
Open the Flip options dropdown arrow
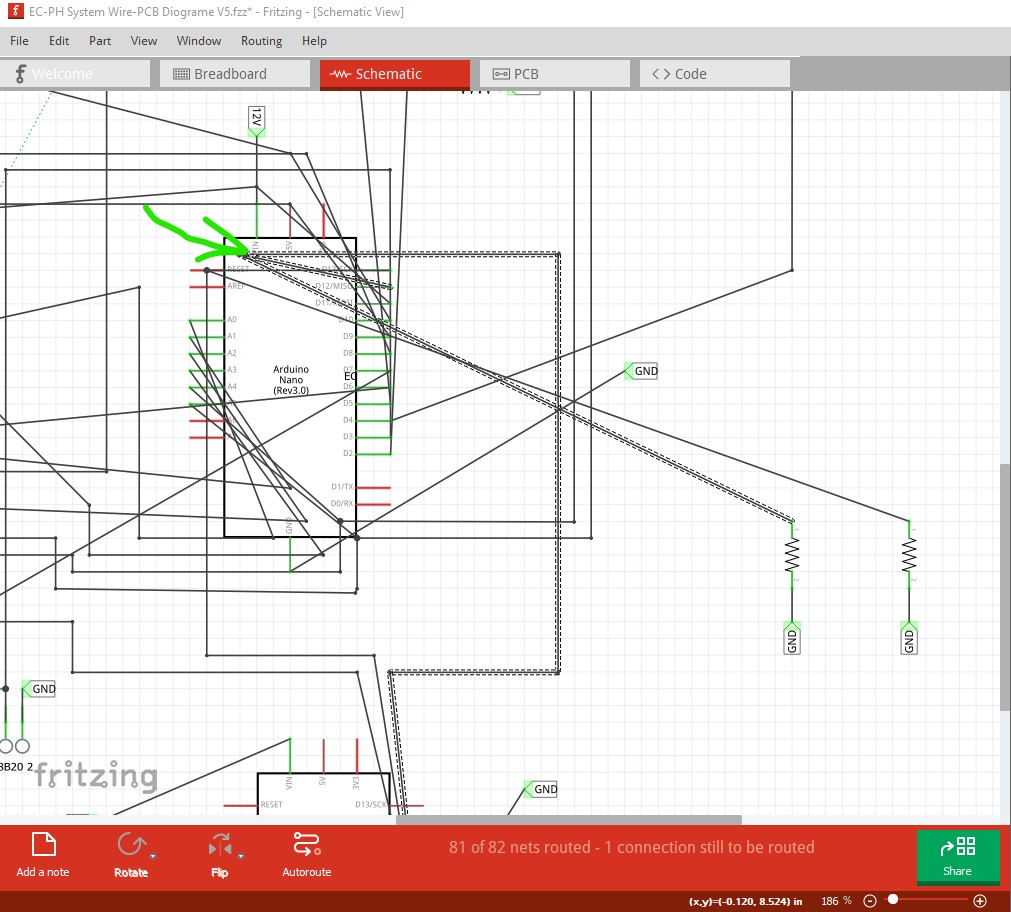click(x=241, y=857)
